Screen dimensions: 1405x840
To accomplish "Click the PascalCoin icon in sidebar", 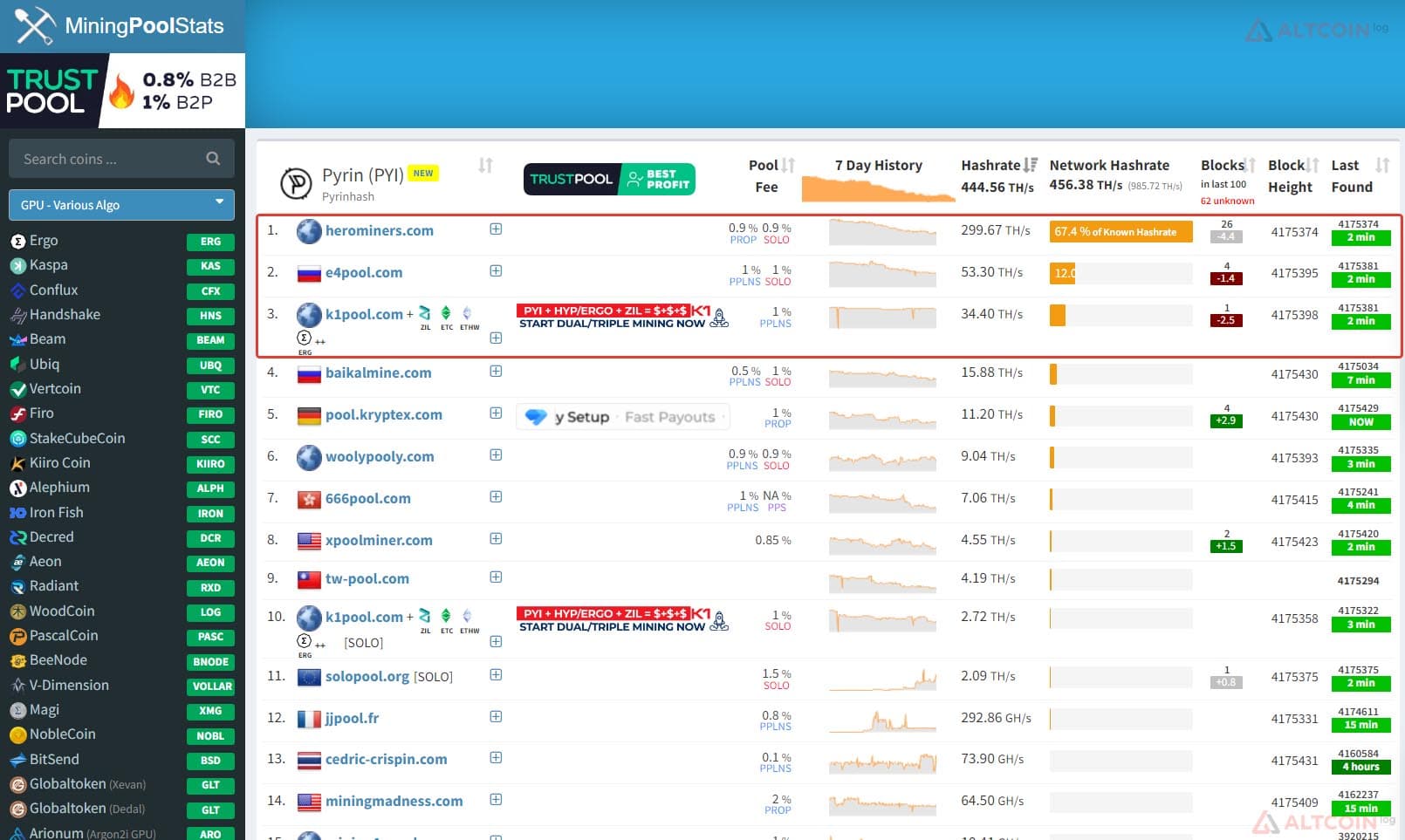I will click(x=17, y=636).
